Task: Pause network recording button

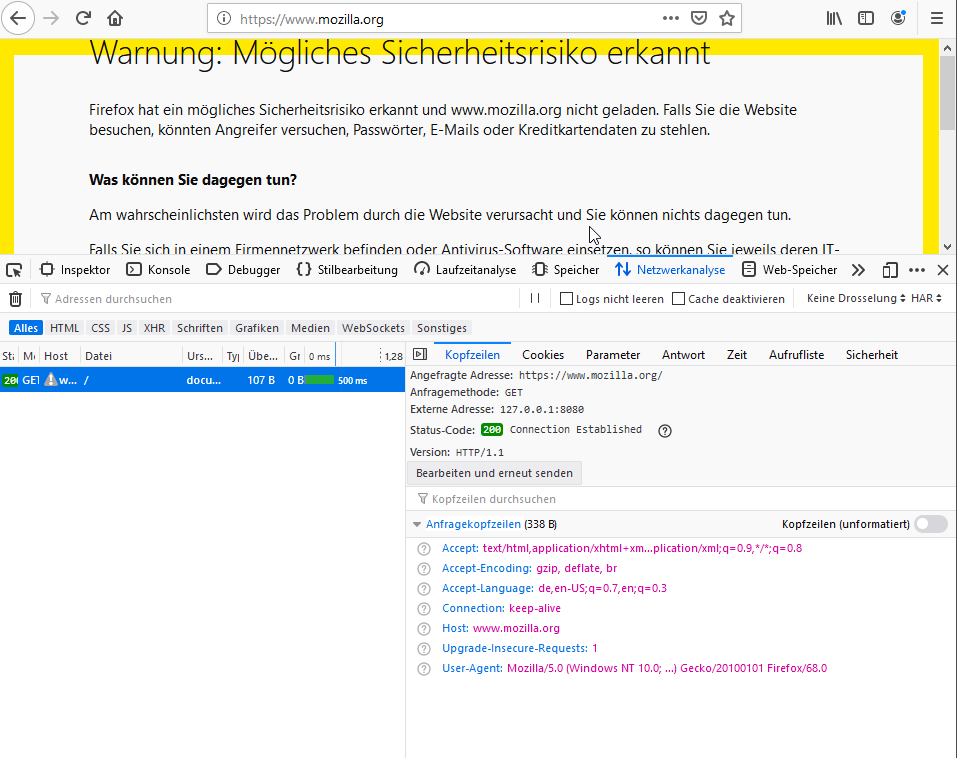Action: tap(535, 298)
